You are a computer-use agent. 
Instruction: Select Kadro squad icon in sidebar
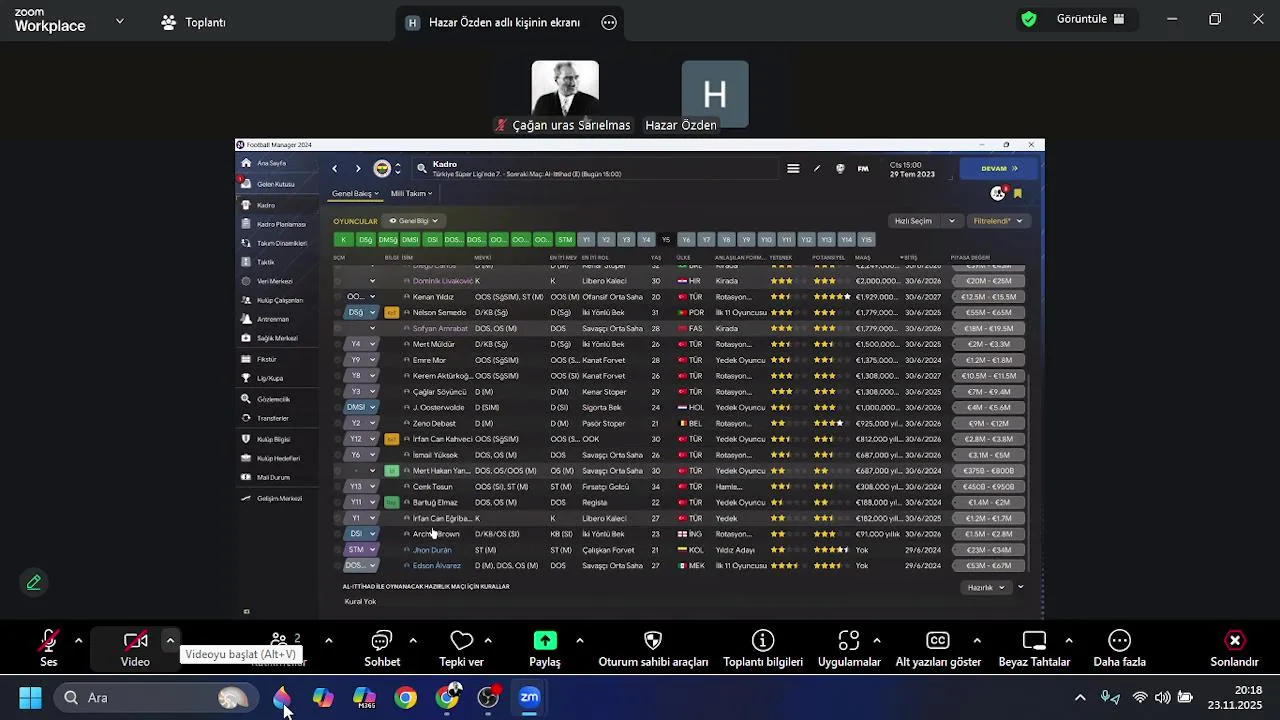pyautogui.click(x=246, y=205)
